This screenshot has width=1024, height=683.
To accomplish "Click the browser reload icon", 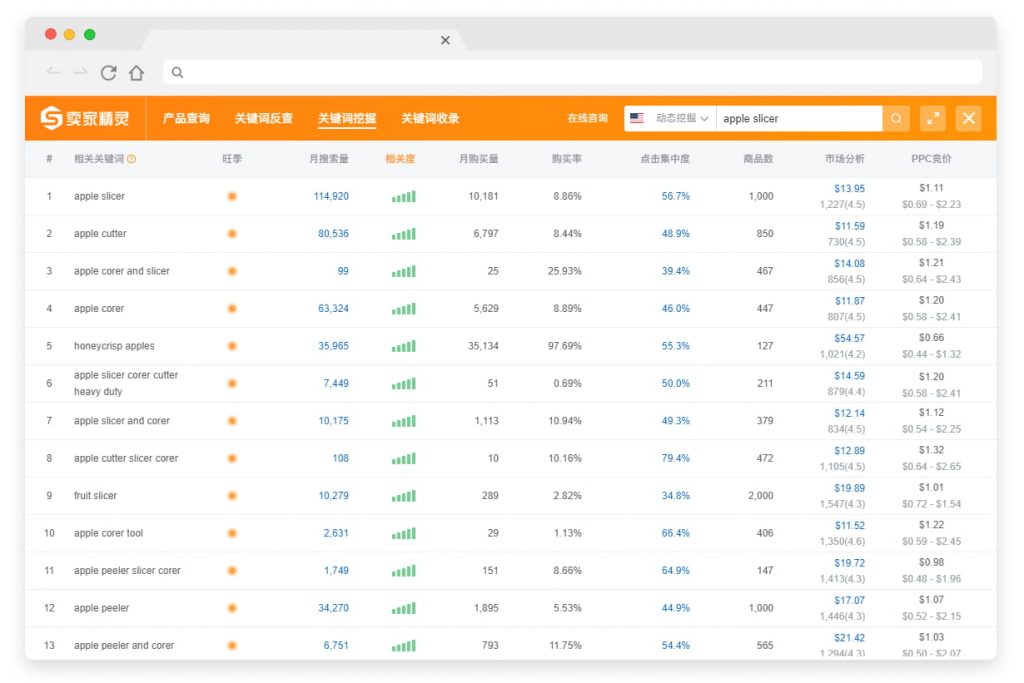I will point(109,72).
